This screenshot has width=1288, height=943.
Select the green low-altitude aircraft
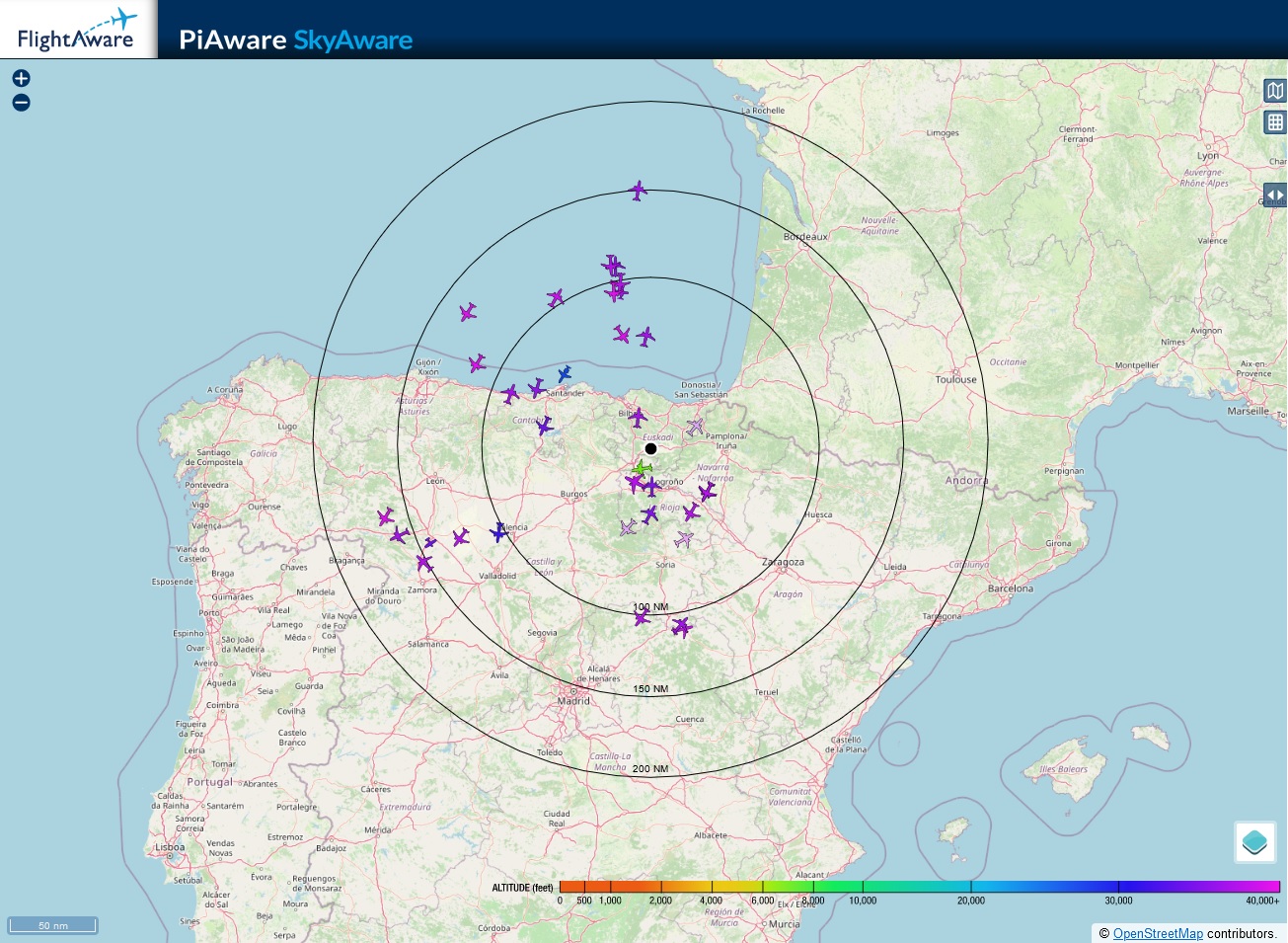pyautogui.click(x=643, y=467)
